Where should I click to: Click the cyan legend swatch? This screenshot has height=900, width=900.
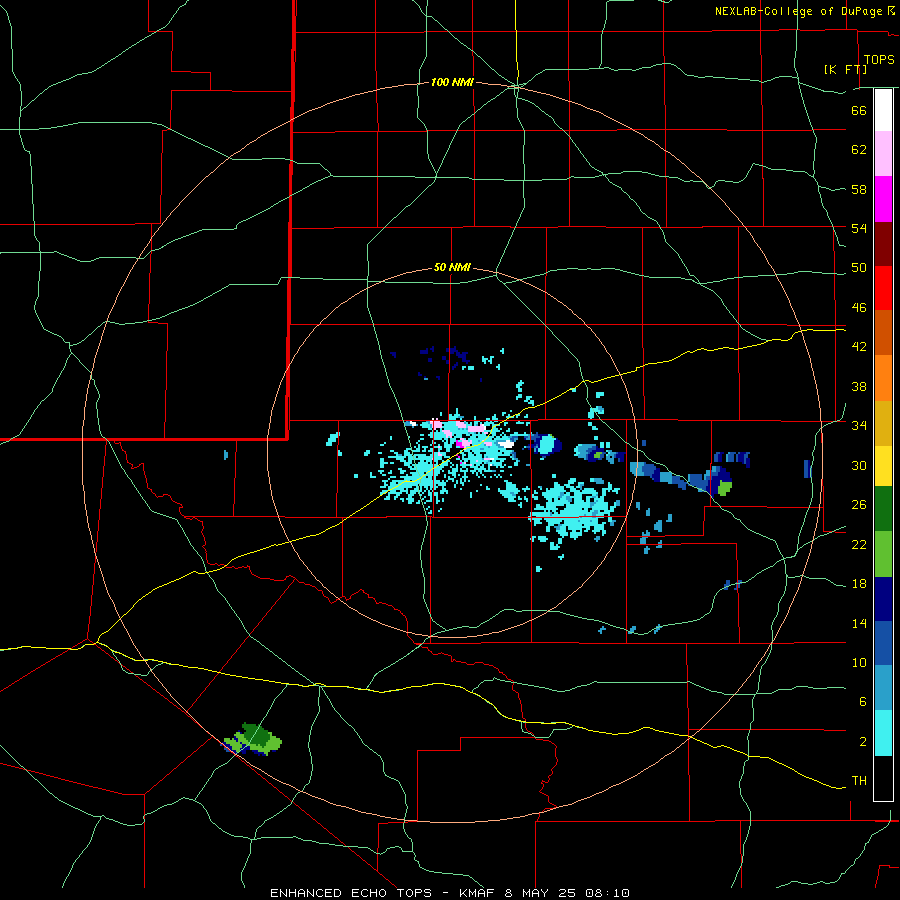883,733
